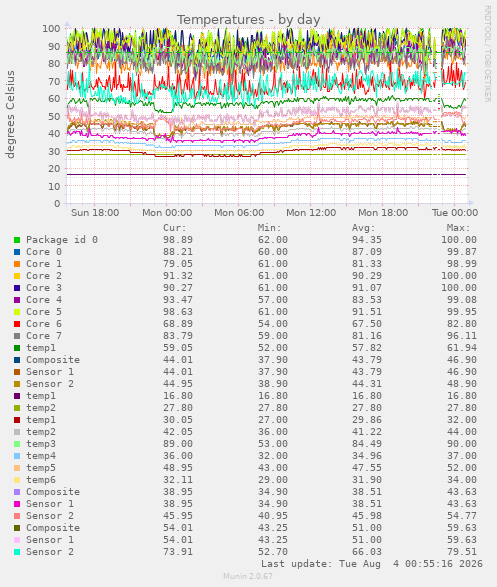Image resolution: width=497 pixels, height=587 pixels.
Task: Click the Composite label with current 54.01
Action: coord(53,528)
